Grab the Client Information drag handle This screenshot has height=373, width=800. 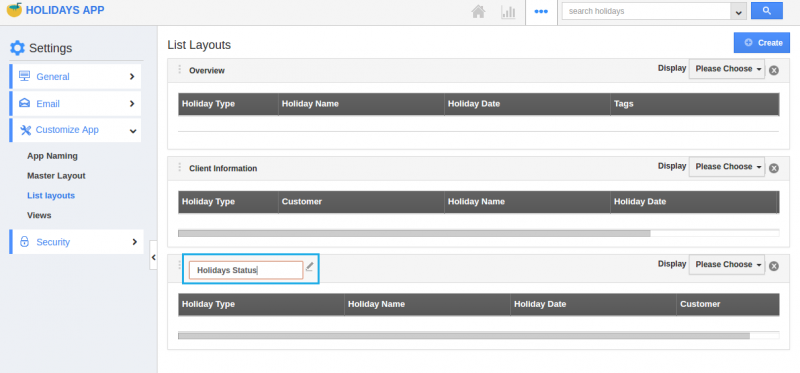click(179, 167)
